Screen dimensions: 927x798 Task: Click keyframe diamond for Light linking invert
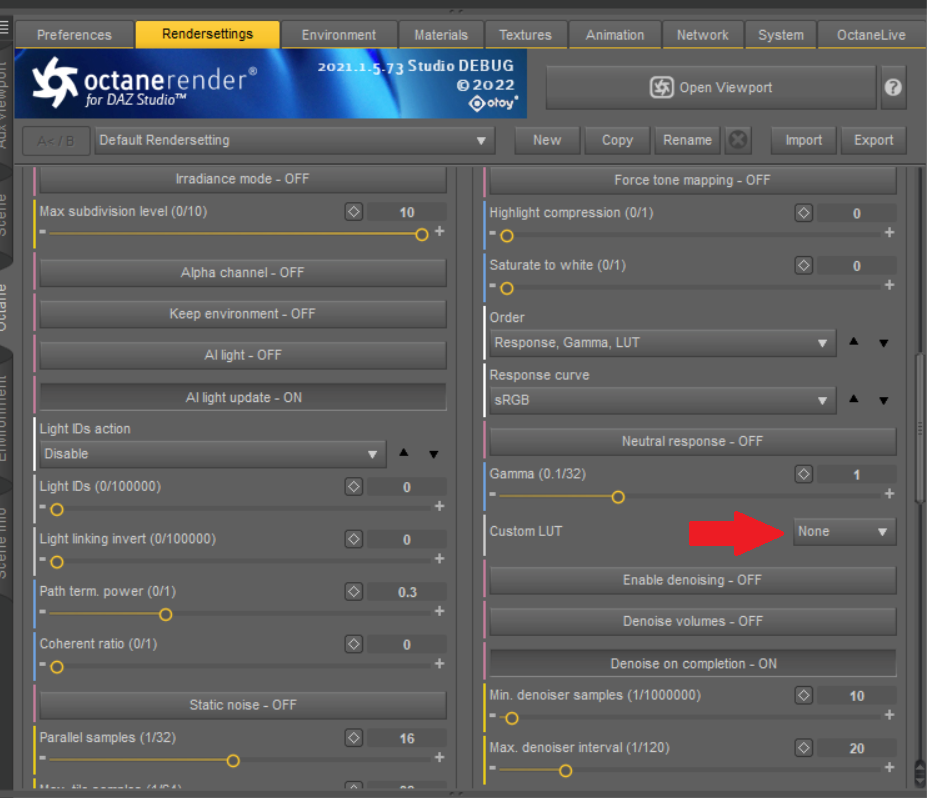pyautogui.click(x=354, y=539)
